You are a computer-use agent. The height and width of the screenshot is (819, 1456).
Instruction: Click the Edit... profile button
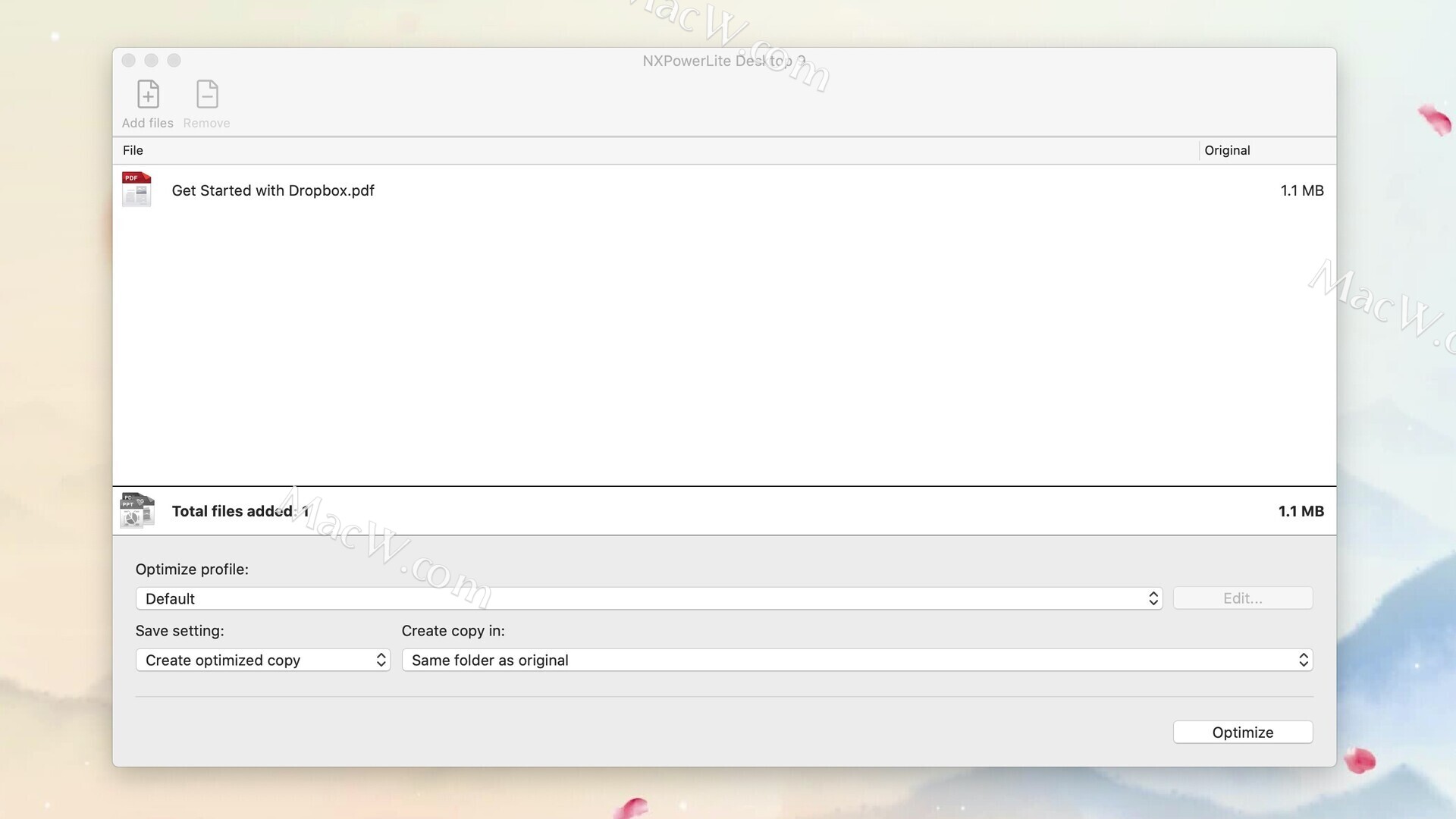[1243, 598]
